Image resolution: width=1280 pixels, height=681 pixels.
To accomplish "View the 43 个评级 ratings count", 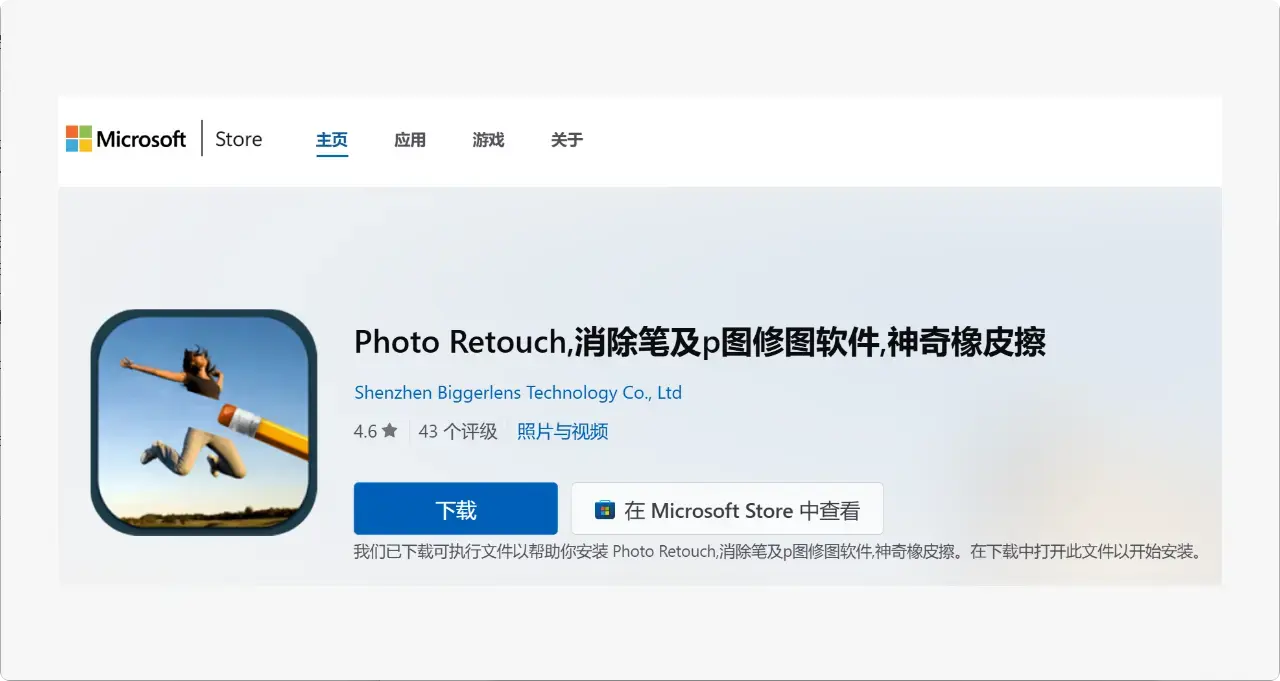I will (457, 432).
